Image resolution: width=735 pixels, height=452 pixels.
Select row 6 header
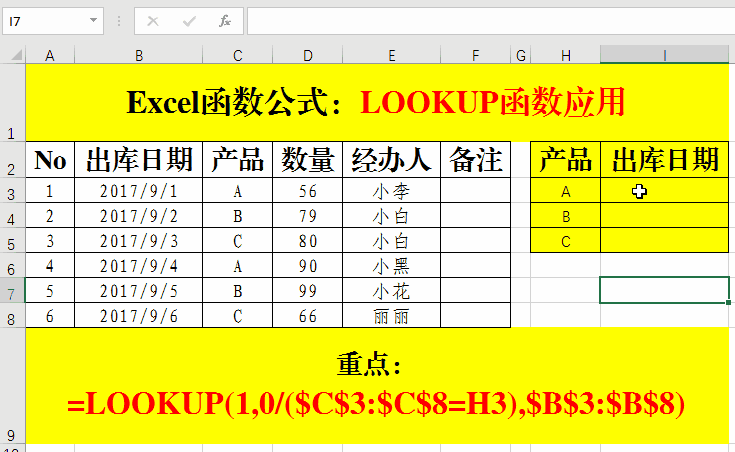(x=12, y=265)
